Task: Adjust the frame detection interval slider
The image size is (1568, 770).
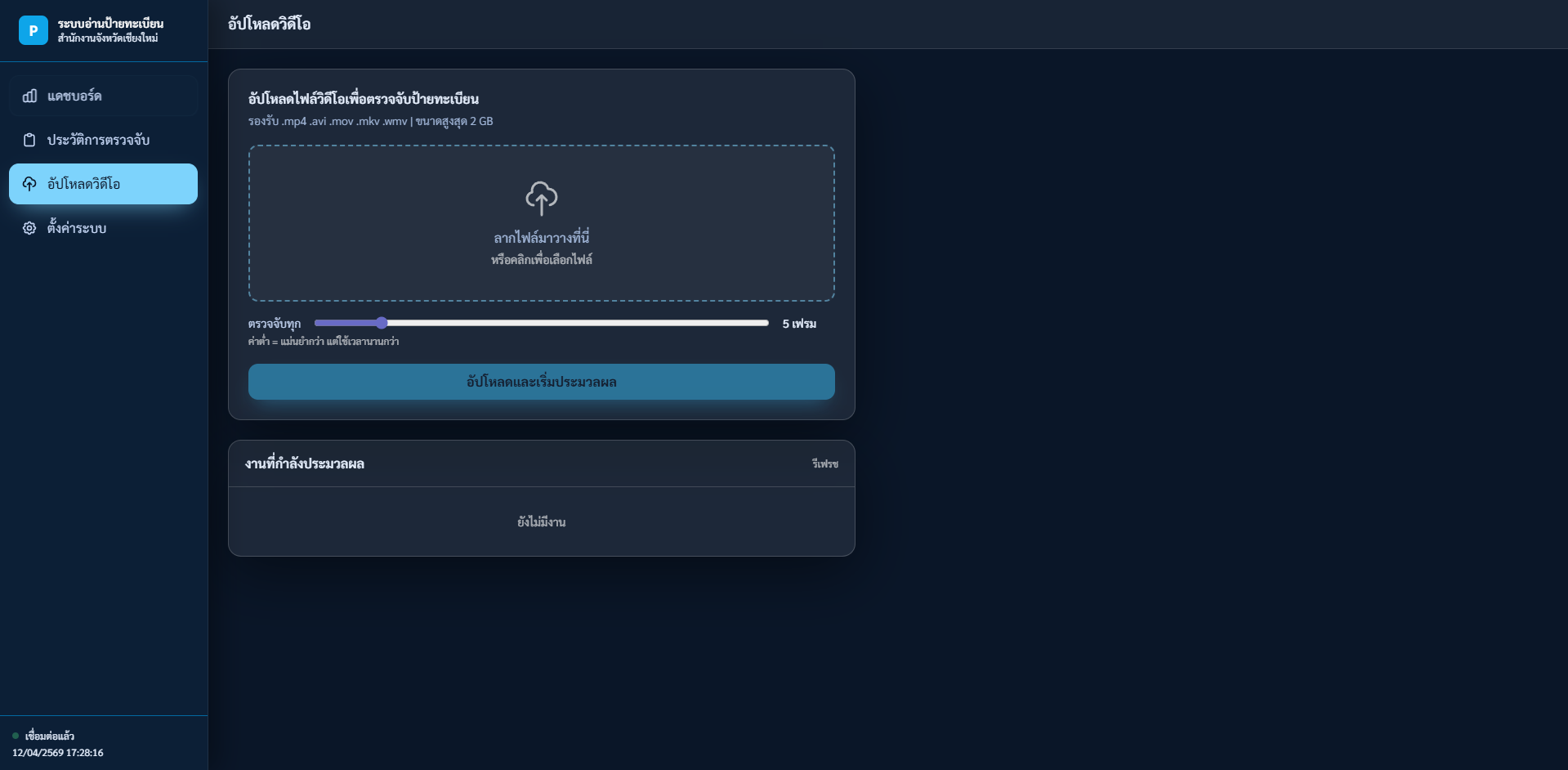Action: [381, 323]
